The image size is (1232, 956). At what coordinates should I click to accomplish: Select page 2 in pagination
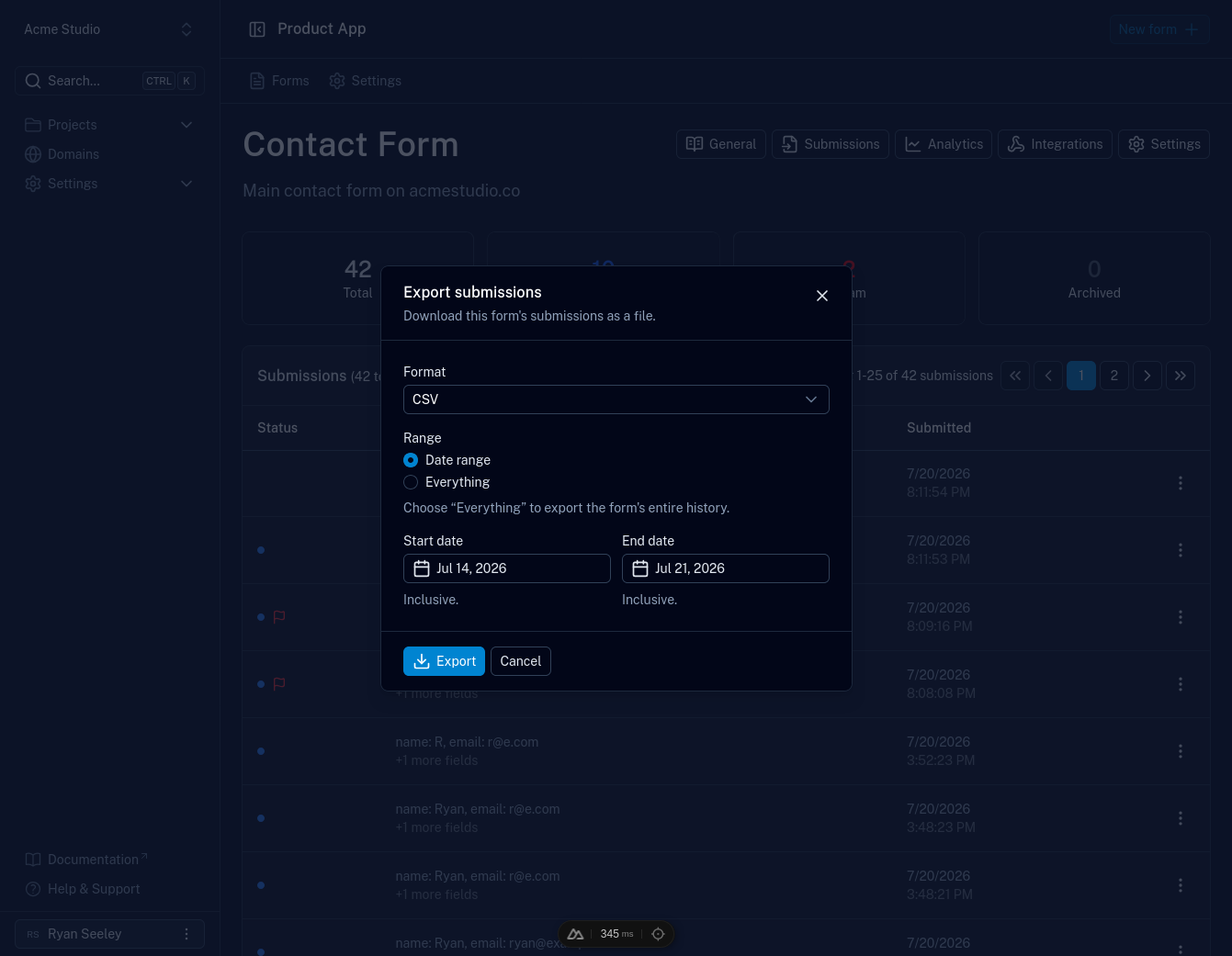coord(1114,376)
